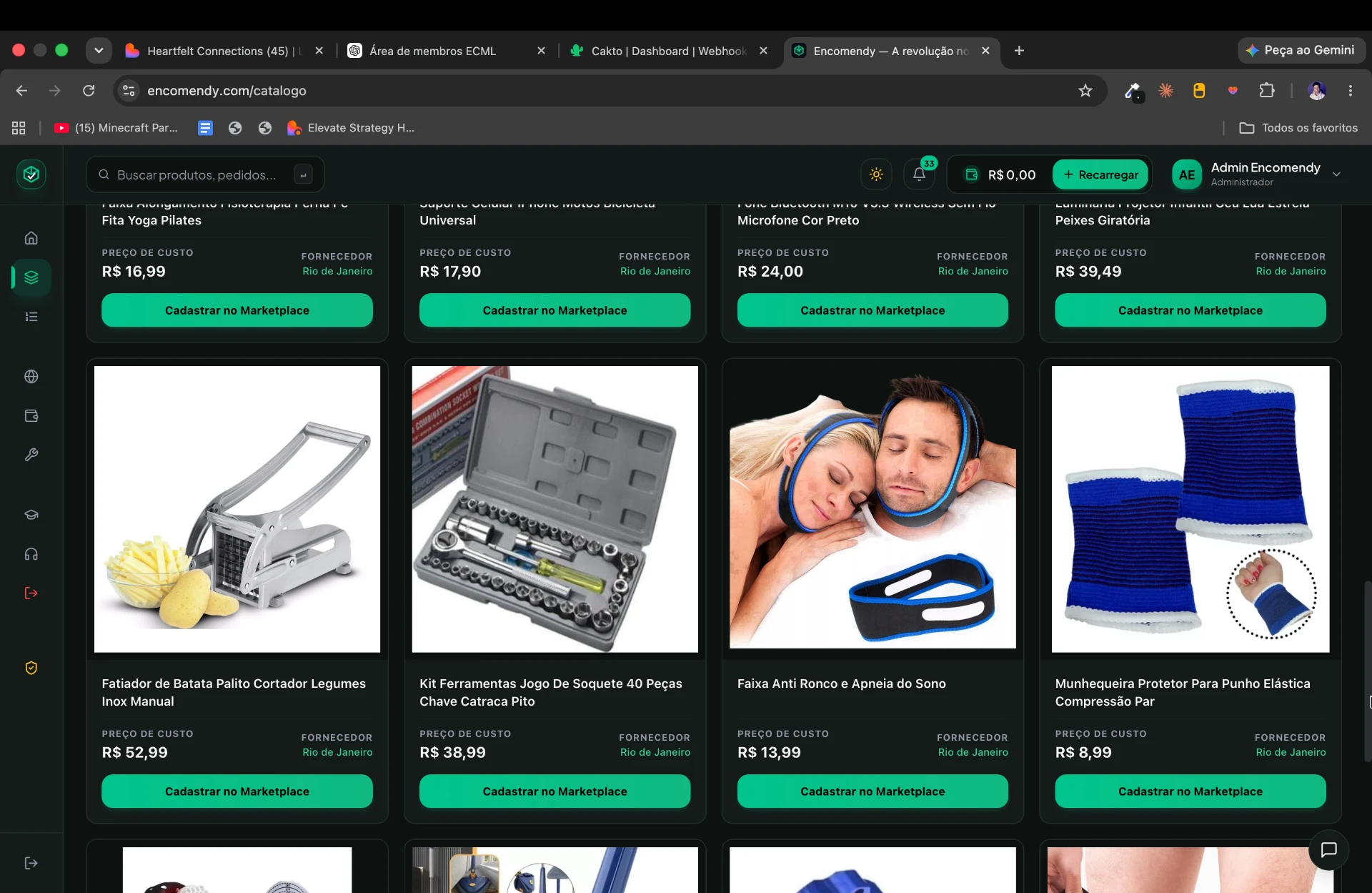Open Todos os favoritos folder
The height and width of the screenshot is (893, 1372).
click(x=1298, y=128)
